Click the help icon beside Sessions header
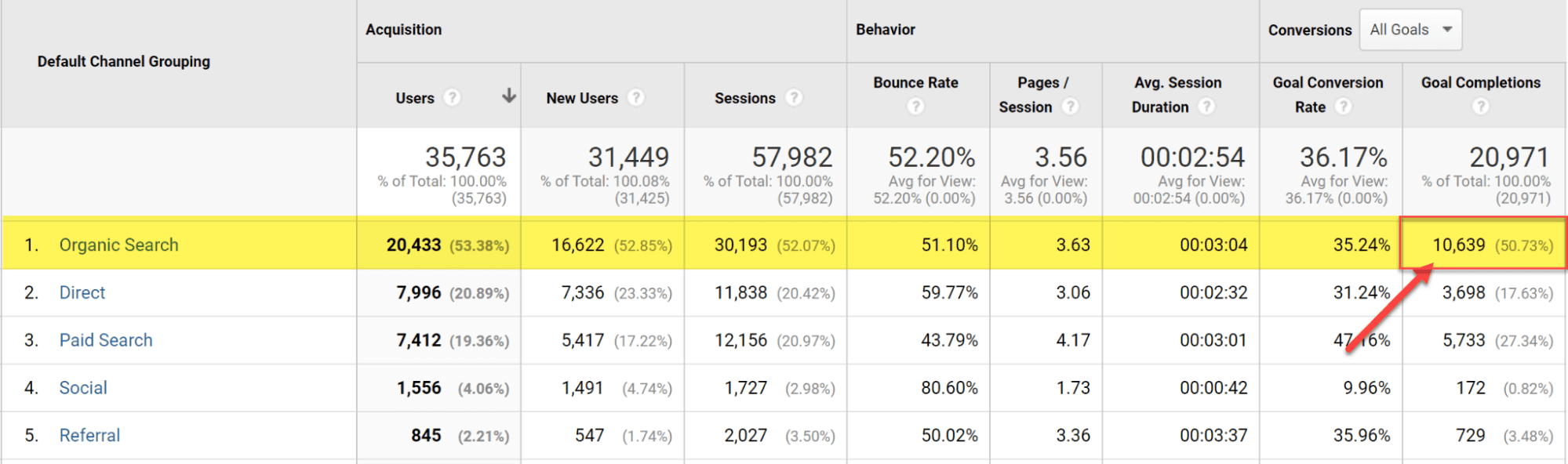This screenshot has height=464, width=1568. (x=795, y=97)
